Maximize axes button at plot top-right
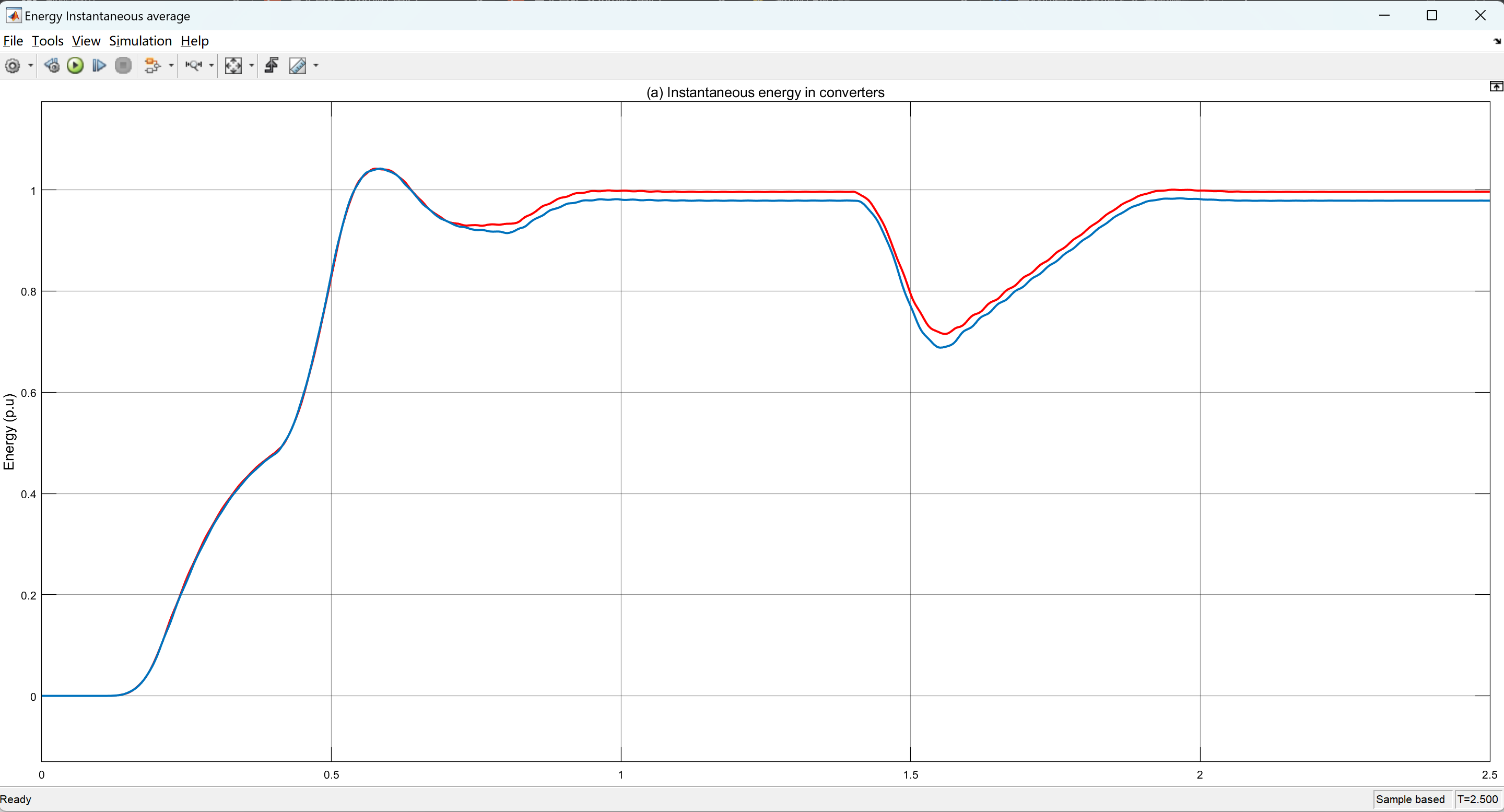1504x812 pixels. pos(1496,86)
